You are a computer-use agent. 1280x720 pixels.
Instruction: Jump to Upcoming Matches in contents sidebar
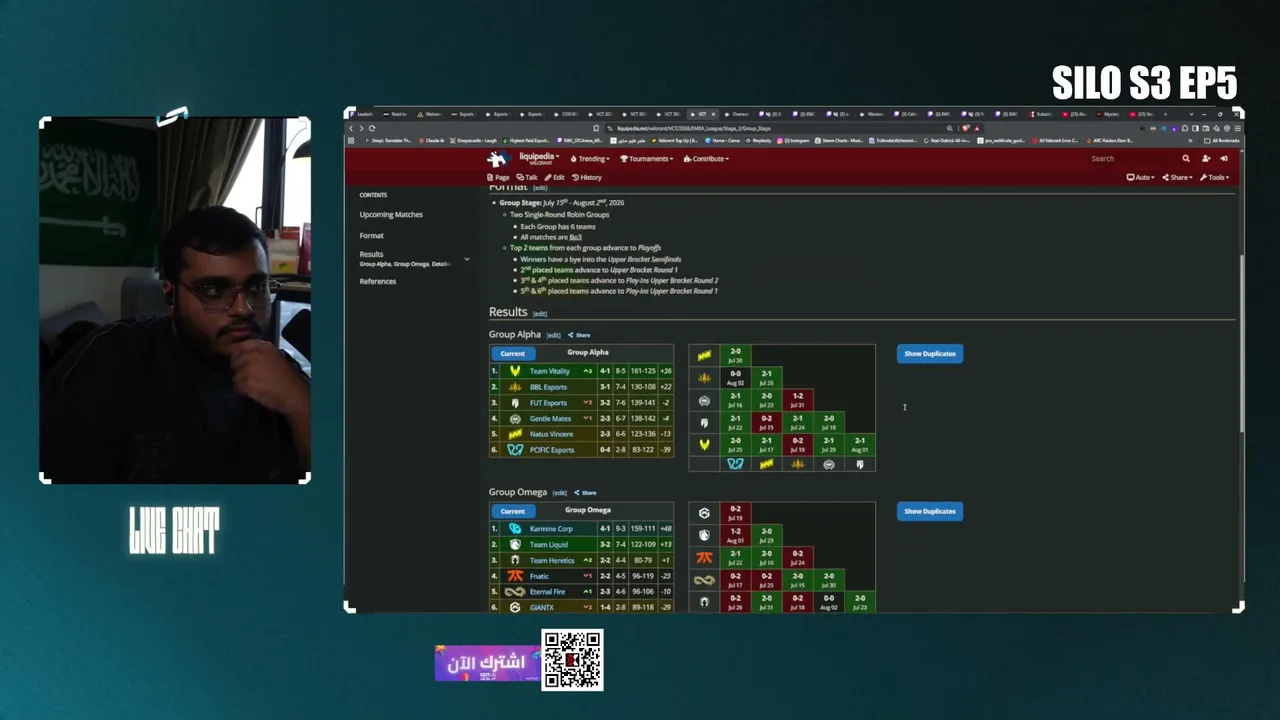coord(391,215)
